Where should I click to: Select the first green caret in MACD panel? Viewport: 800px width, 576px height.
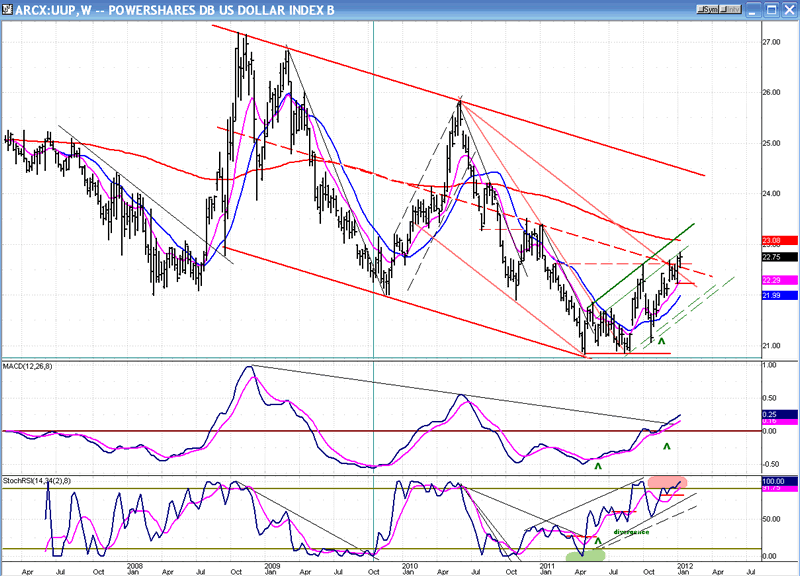(598, 465)
